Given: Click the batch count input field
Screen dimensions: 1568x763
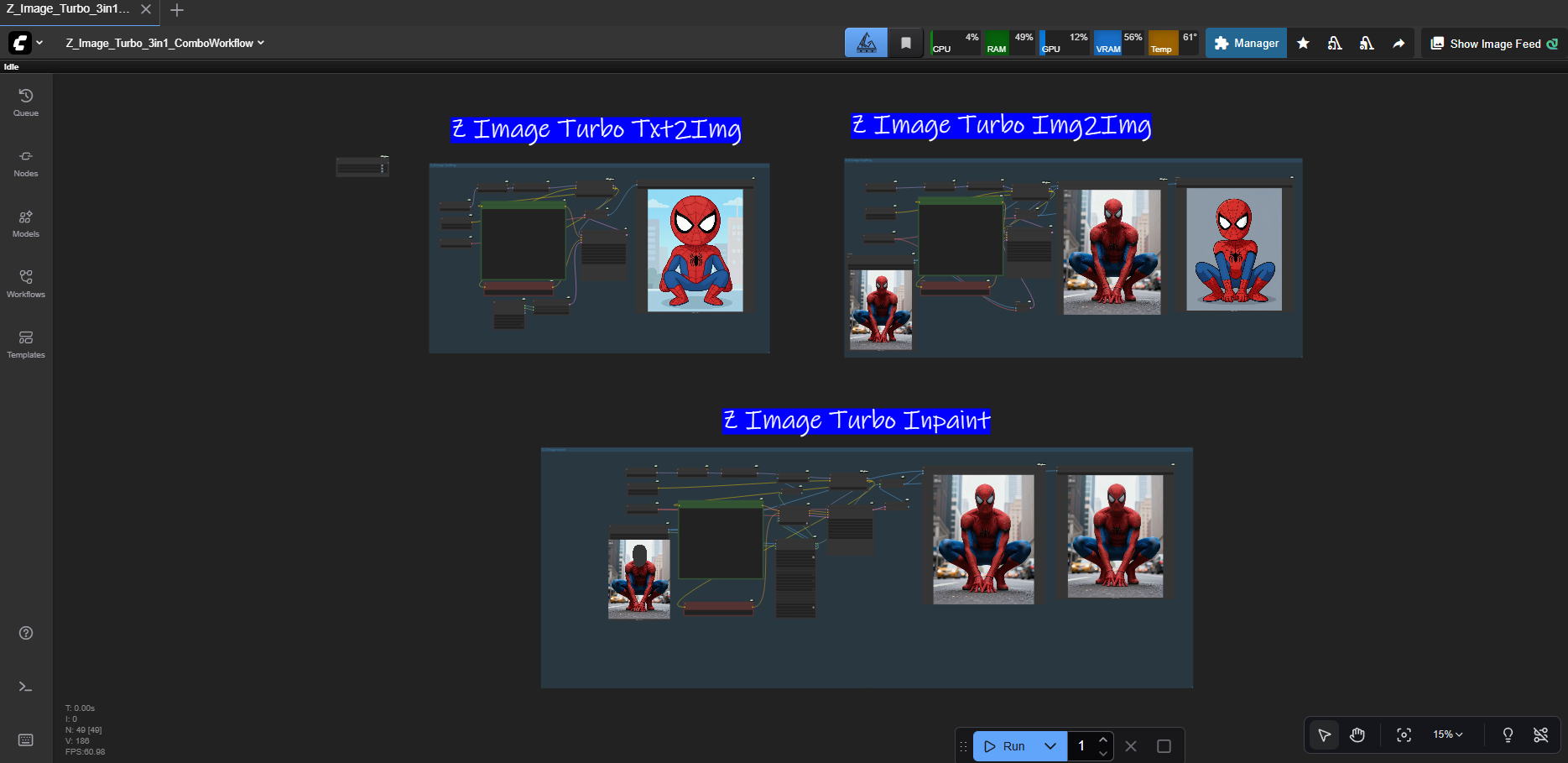Looking at the screenshot, I should point(1082,746).
